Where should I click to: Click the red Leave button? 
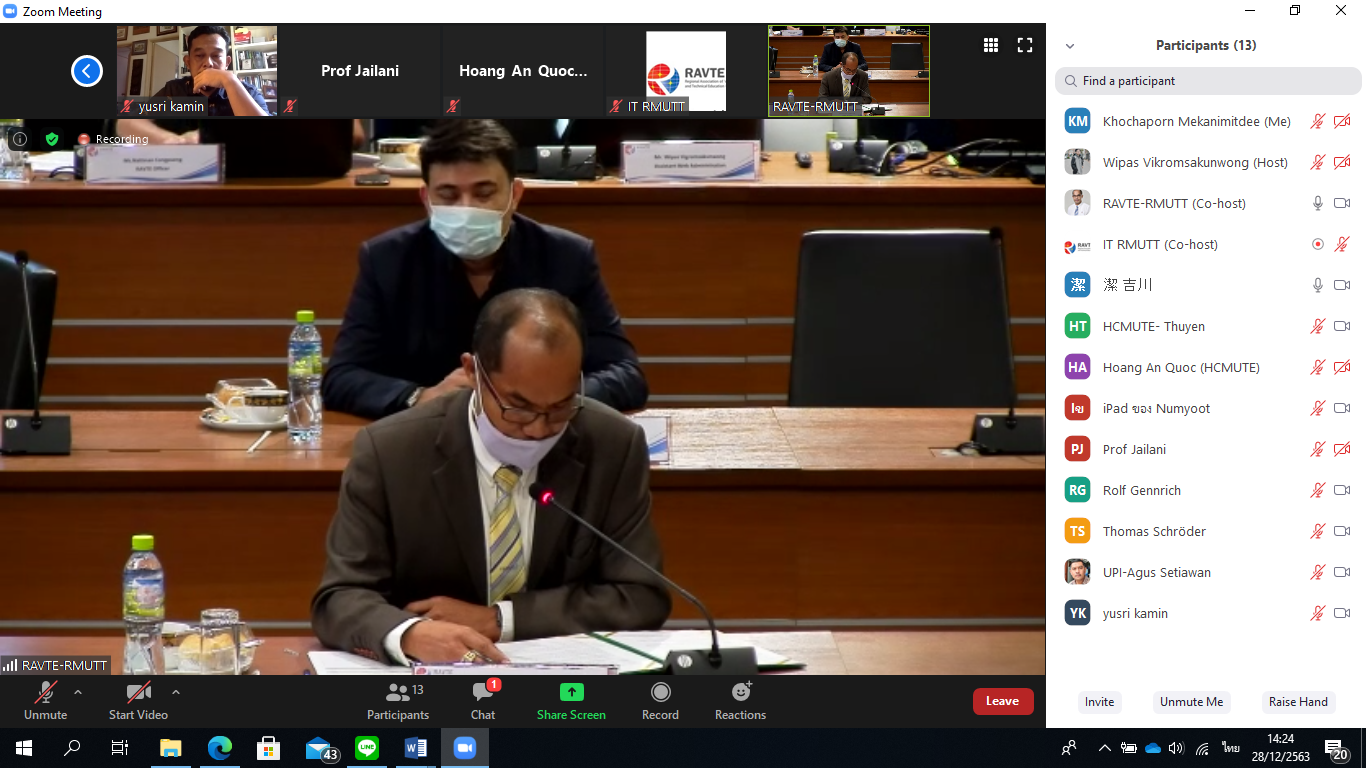coord(1002,701)
